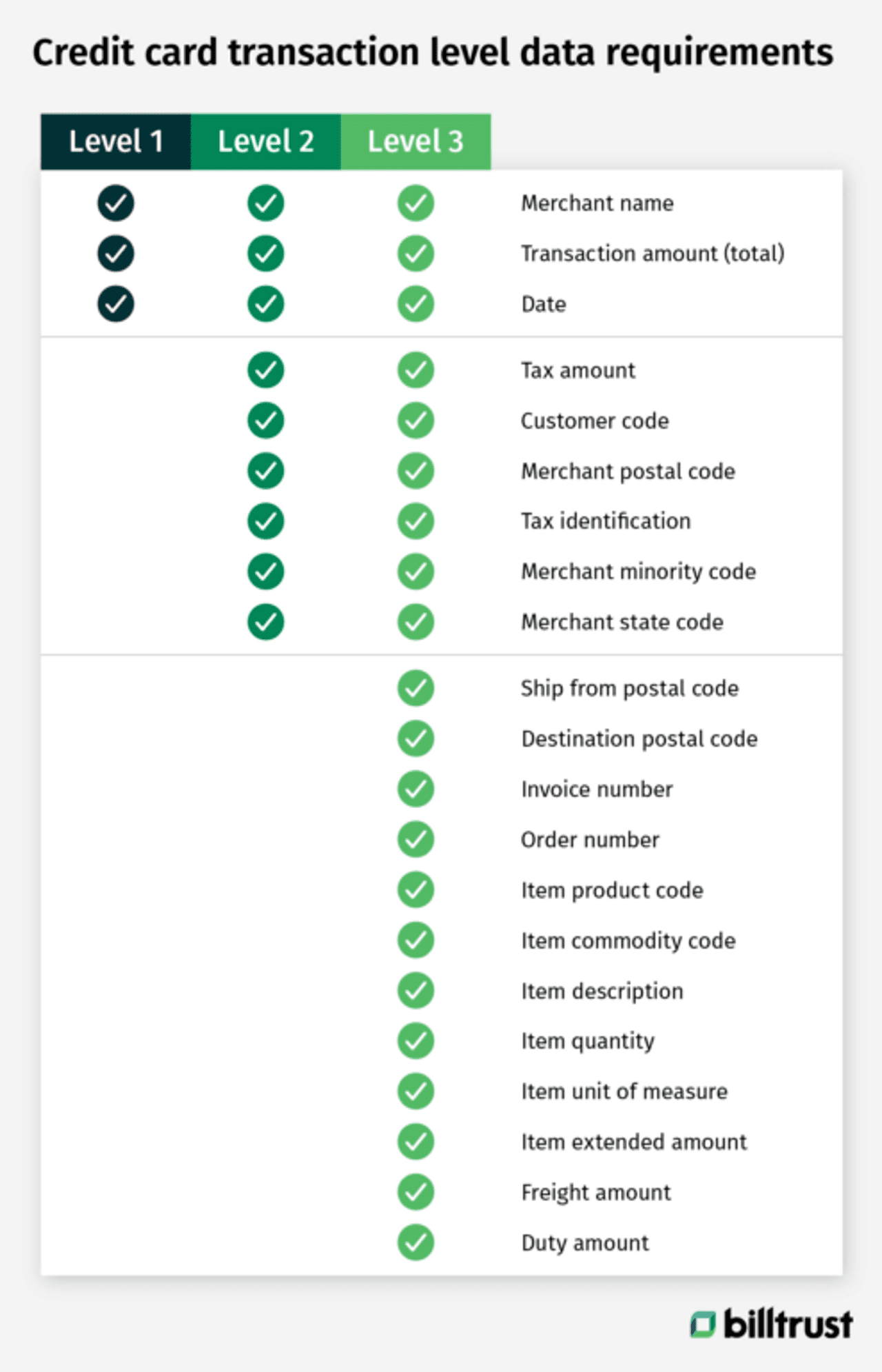882x1372 pixels.
Task: Click Level 1 checkmark for Date
Action: 116,304
